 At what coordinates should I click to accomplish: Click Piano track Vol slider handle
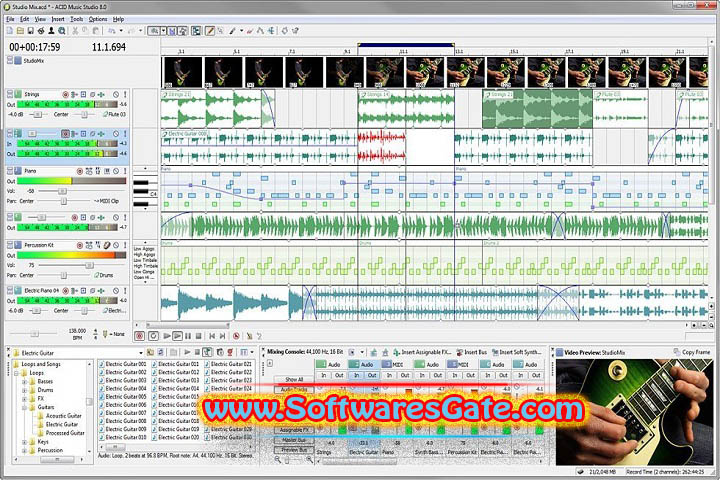(x=62, y=191)
